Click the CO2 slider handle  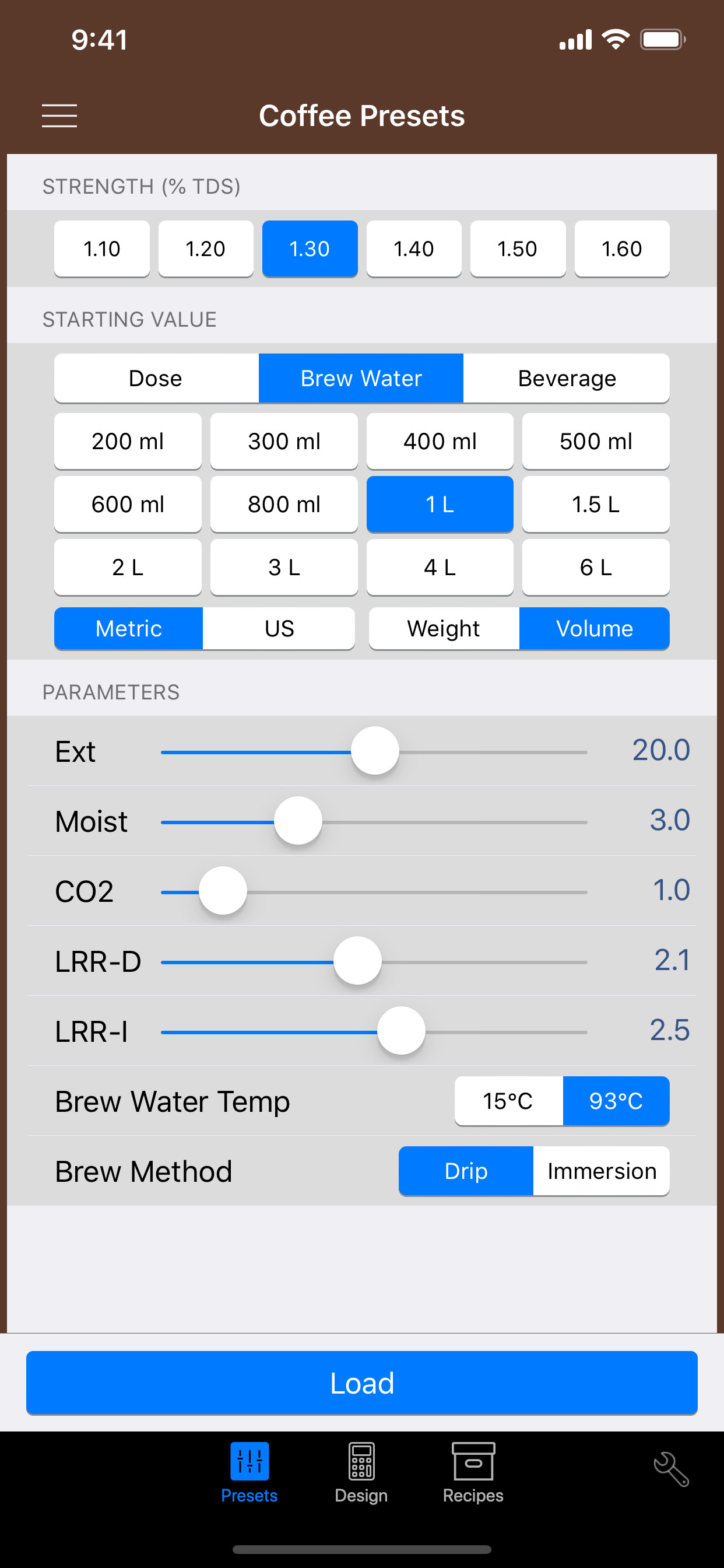(x=223, y=891)
